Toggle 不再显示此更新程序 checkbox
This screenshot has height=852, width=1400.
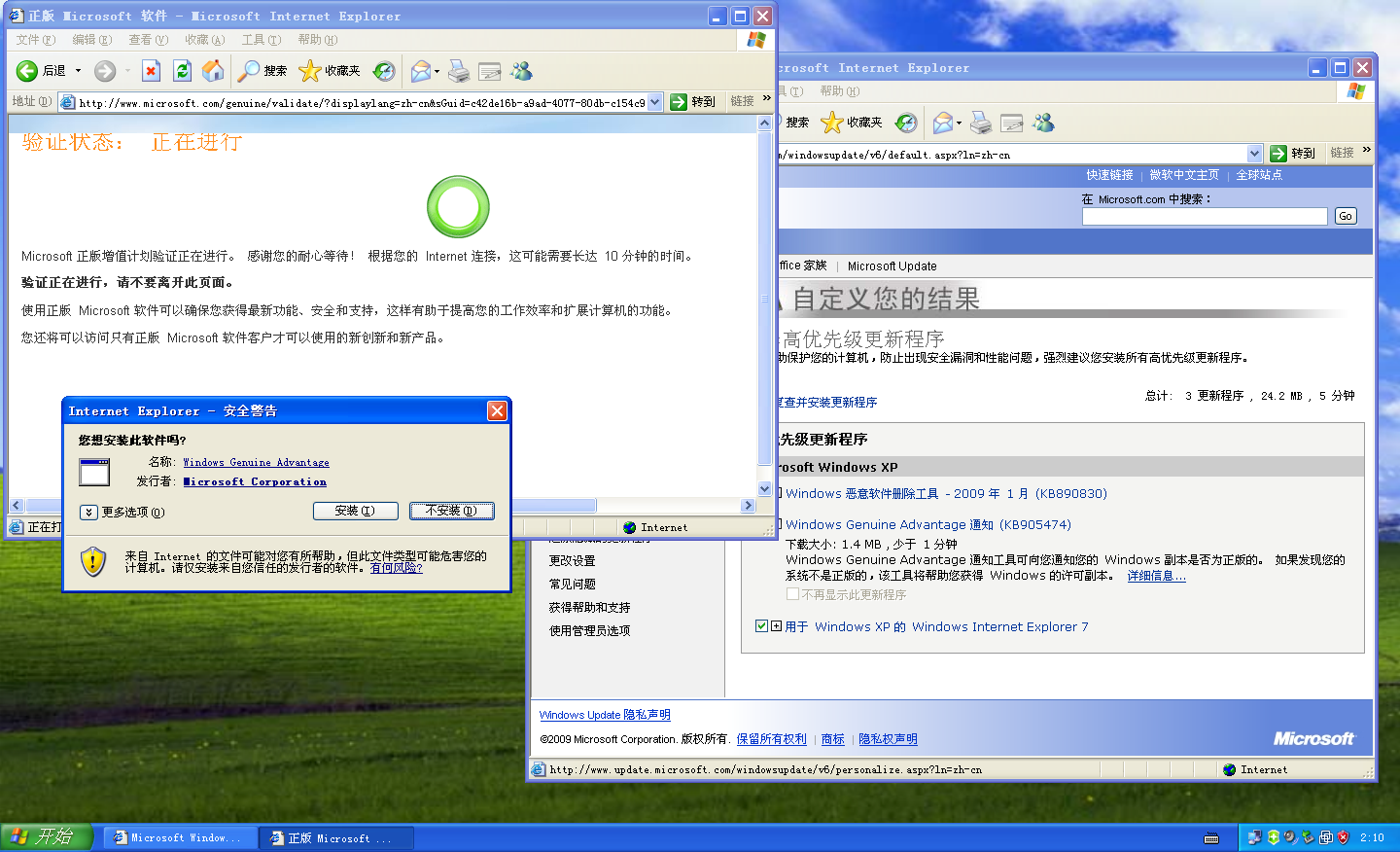[792, 594]
